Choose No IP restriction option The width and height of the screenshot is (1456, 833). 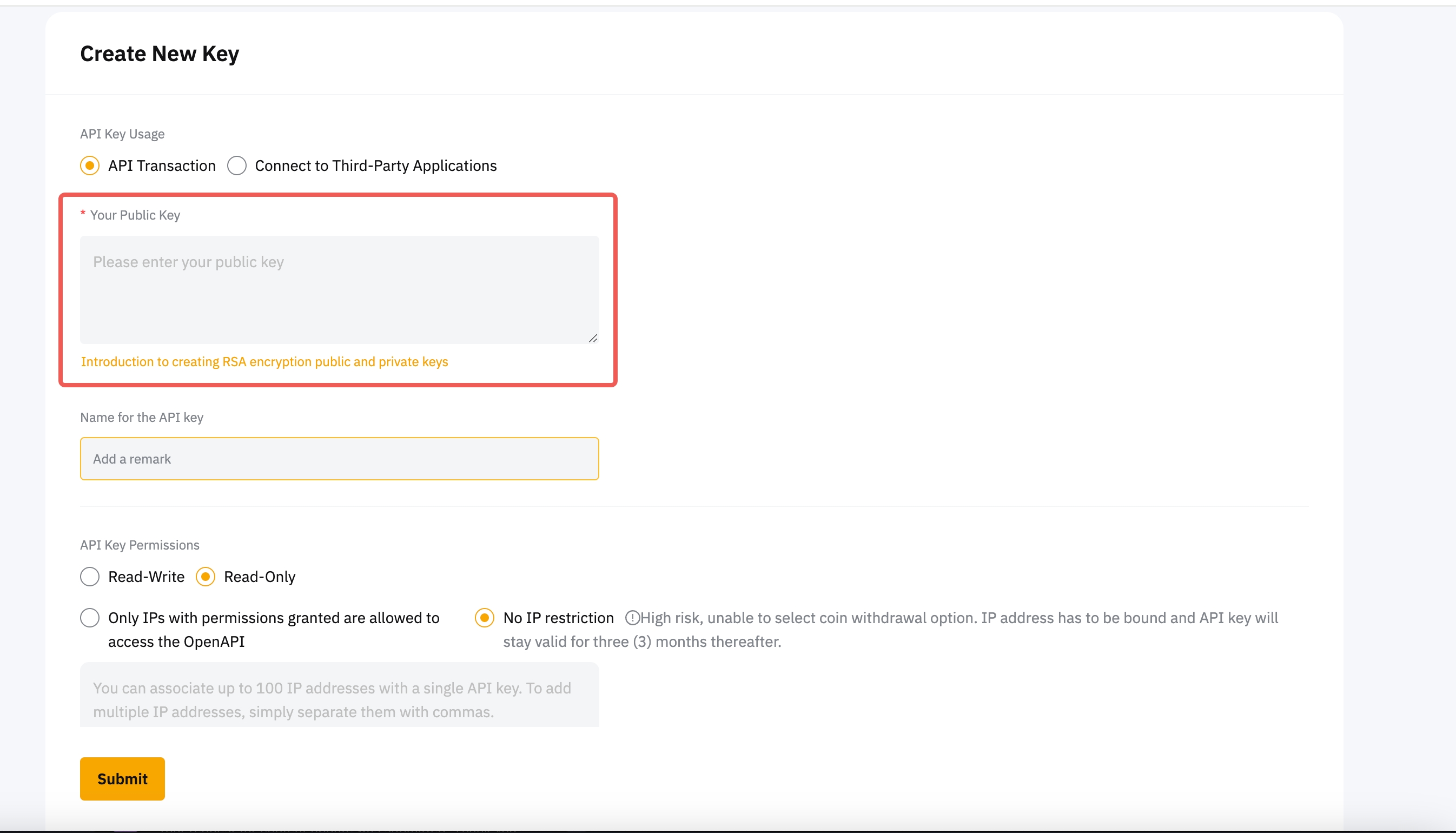pos(485,618)
